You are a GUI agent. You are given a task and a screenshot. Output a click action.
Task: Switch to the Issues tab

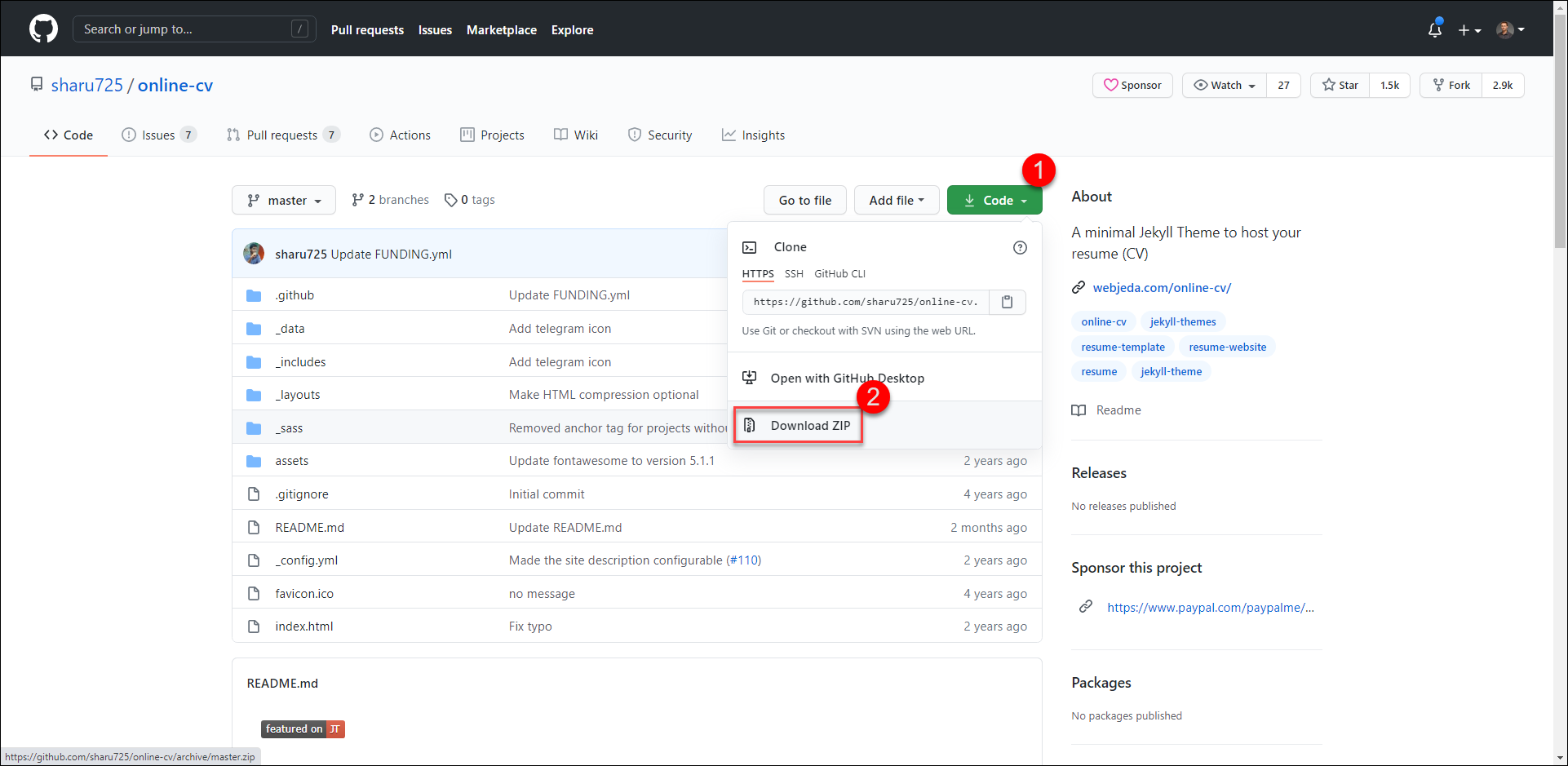(x=159, y=135)
